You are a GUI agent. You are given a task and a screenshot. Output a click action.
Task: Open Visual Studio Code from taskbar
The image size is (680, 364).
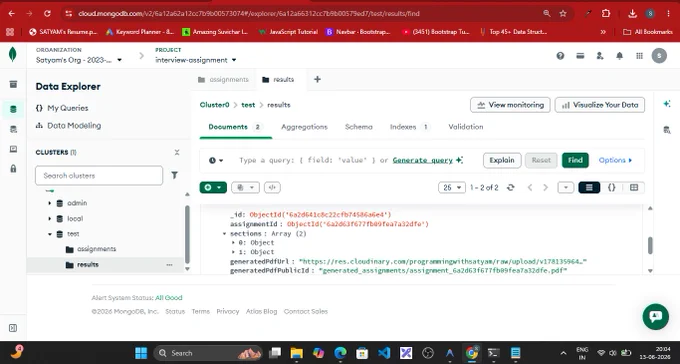tap(384, 353)
